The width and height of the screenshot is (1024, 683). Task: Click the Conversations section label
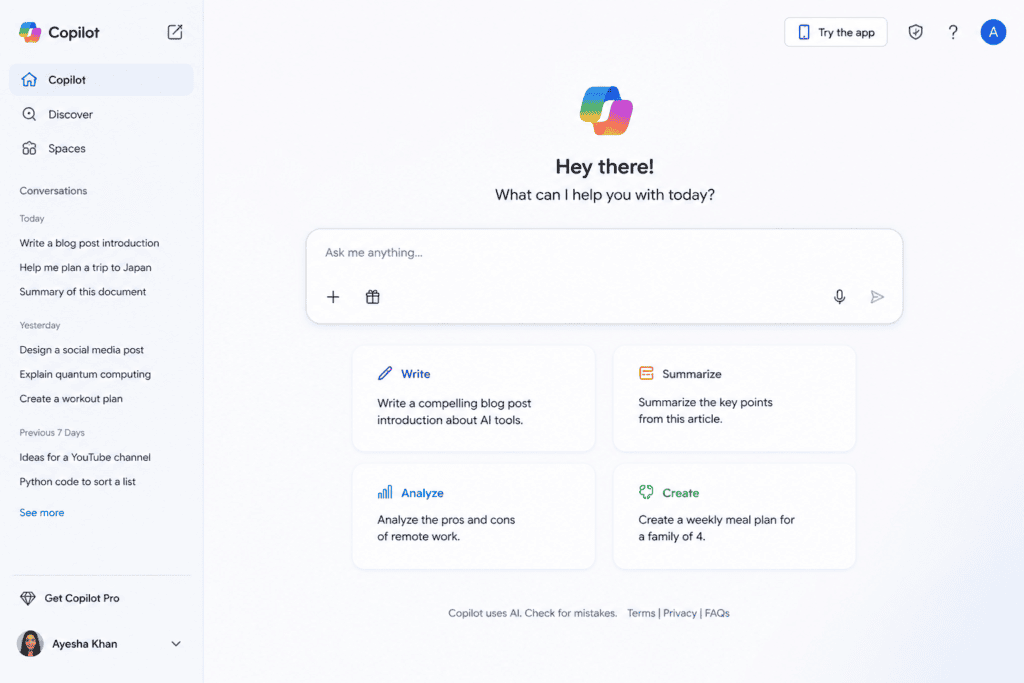(x=53, y=191)
